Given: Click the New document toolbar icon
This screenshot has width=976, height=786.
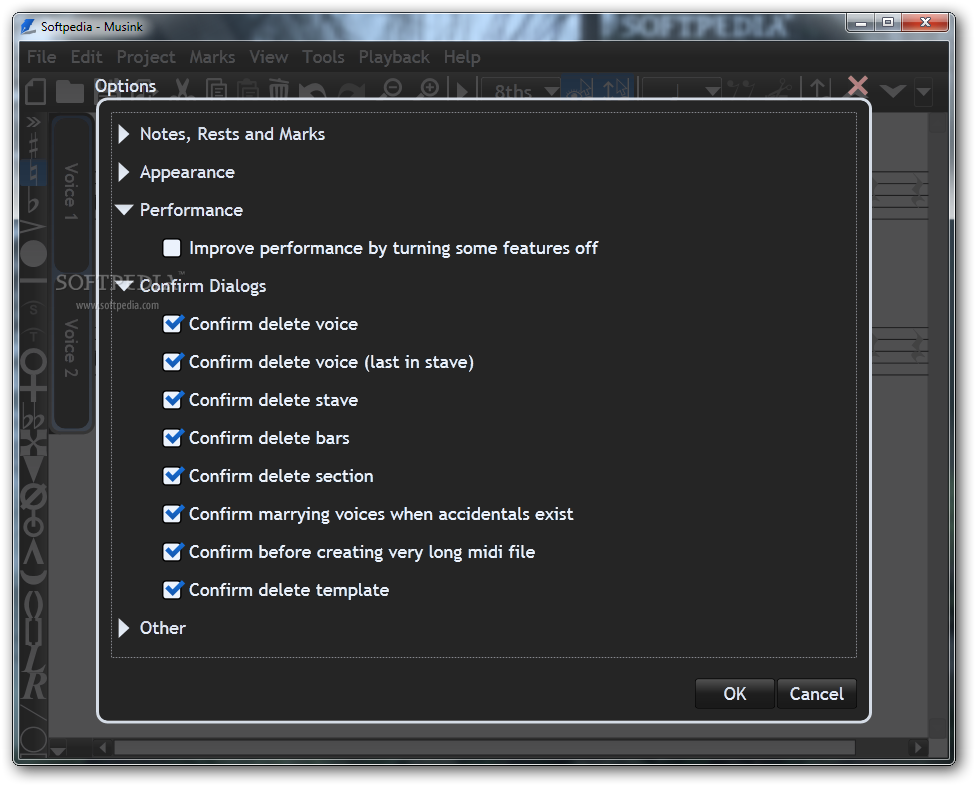Looking at the screenshot, I should 35,91.
